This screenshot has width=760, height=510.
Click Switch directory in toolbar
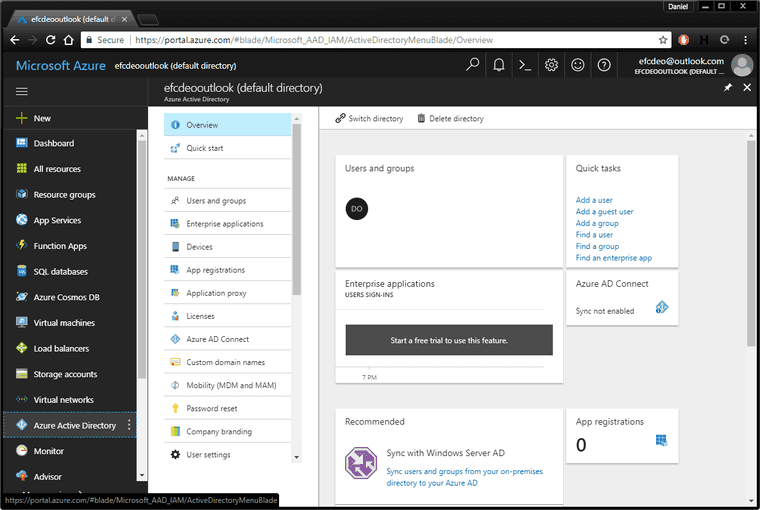tap(369, 119)
